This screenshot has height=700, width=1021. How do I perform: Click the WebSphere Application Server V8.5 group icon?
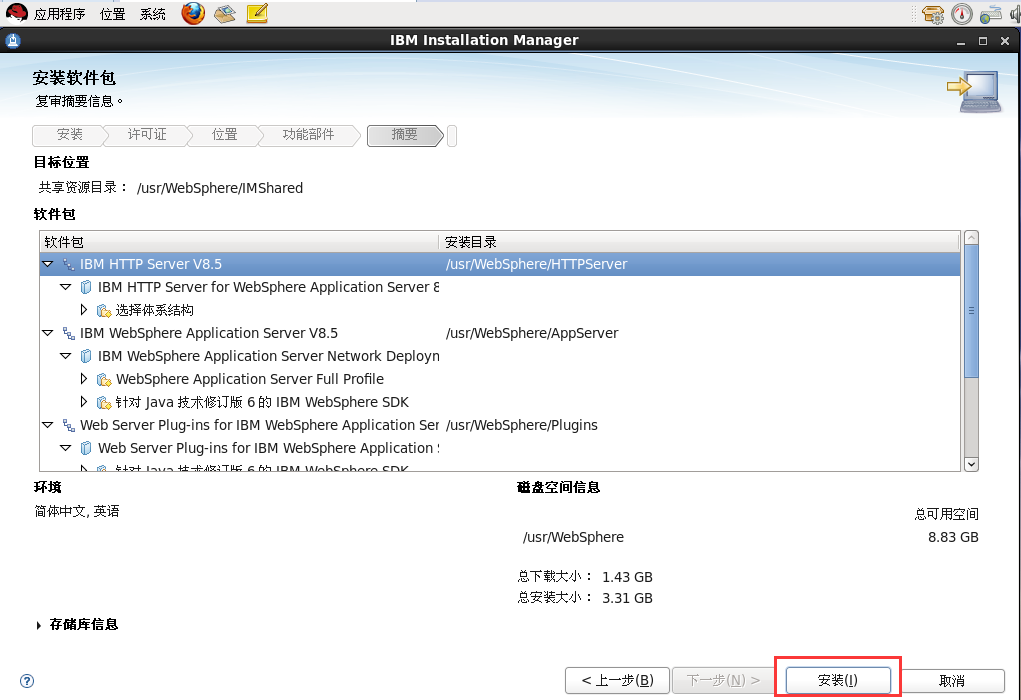(68, 333)
